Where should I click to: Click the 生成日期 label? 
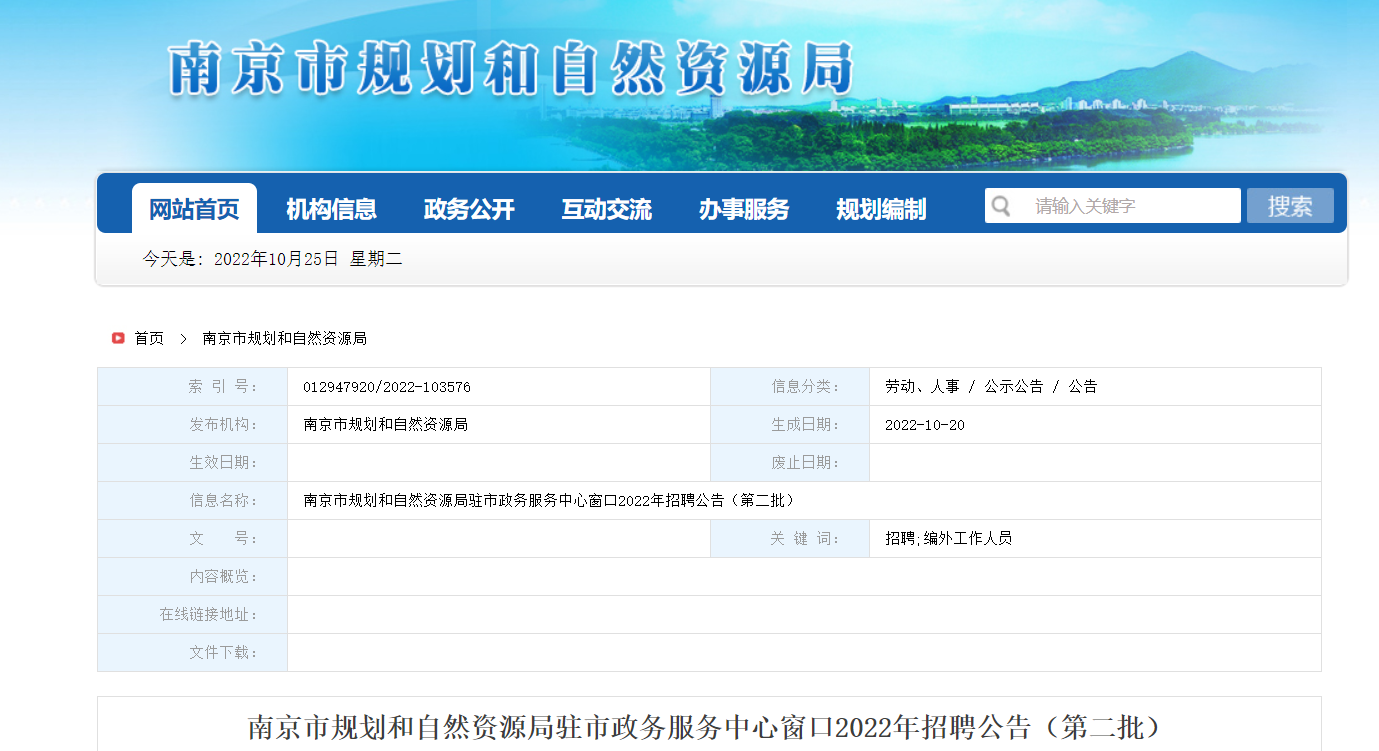click(x=806, y=424)
